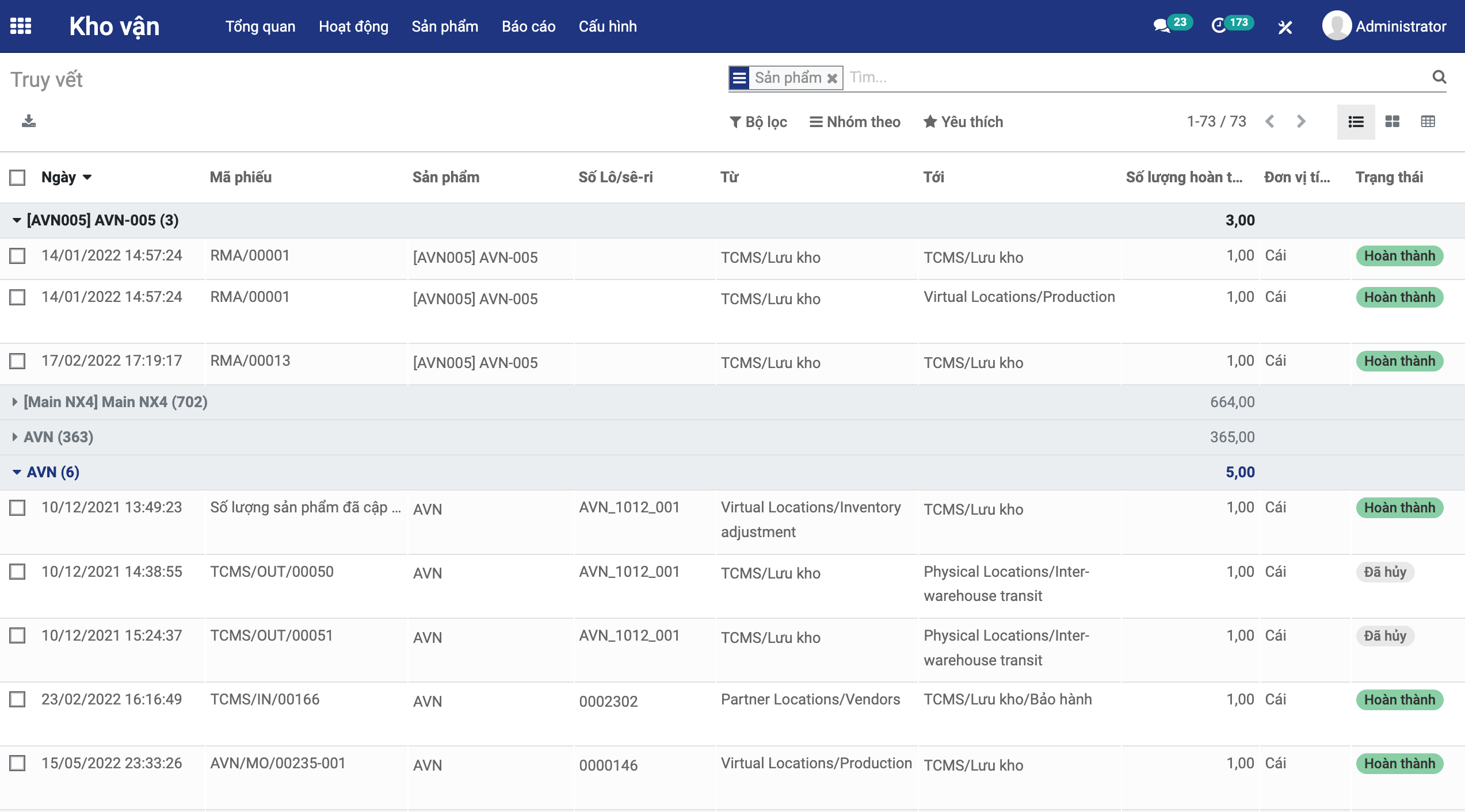Open the Yêu thích favorites dropdown
The width and height of the screenshot is (1465, 812).
coord(963,122)
